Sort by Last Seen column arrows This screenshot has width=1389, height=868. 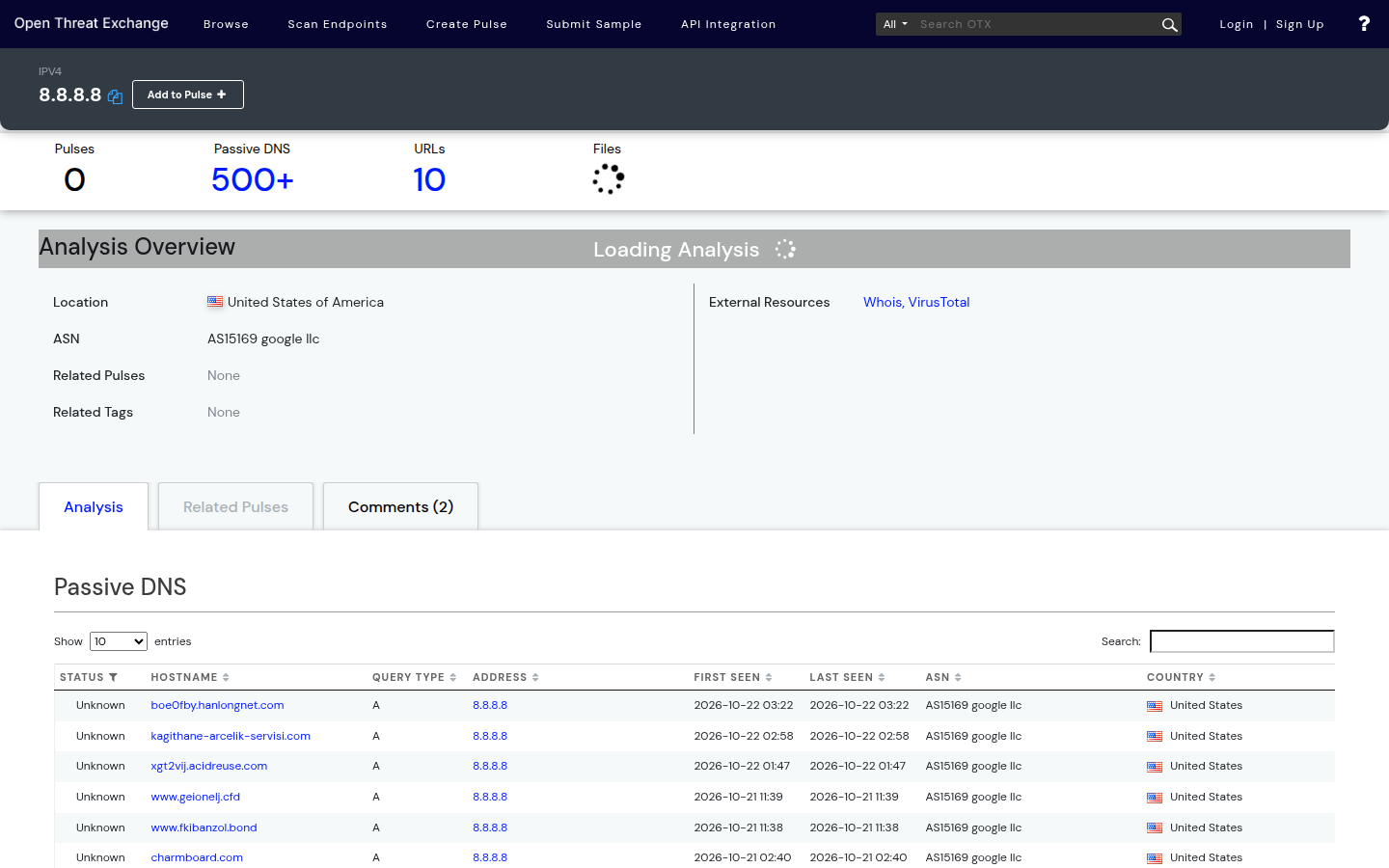click(x=882, y=677)
